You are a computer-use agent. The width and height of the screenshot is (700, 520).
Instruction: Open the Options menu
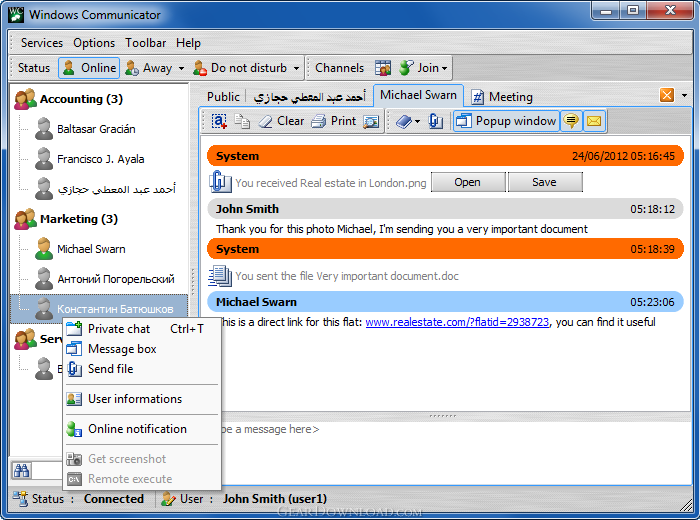point(94,43)
